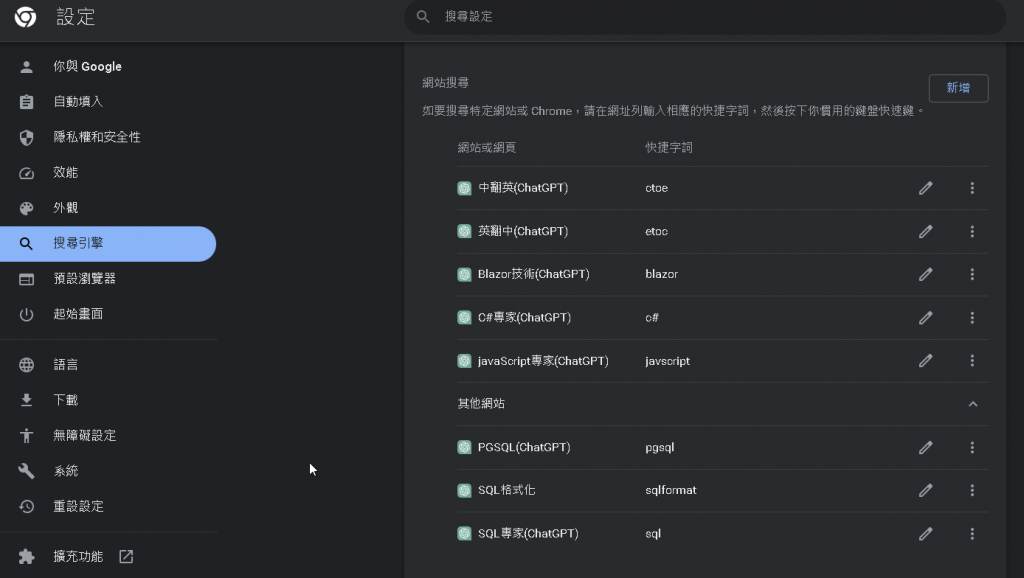The height and width of the screenshot is (578, 1024).
Task: Click the ChatGPT favicon of 中翻英 row
Action: 464,188
